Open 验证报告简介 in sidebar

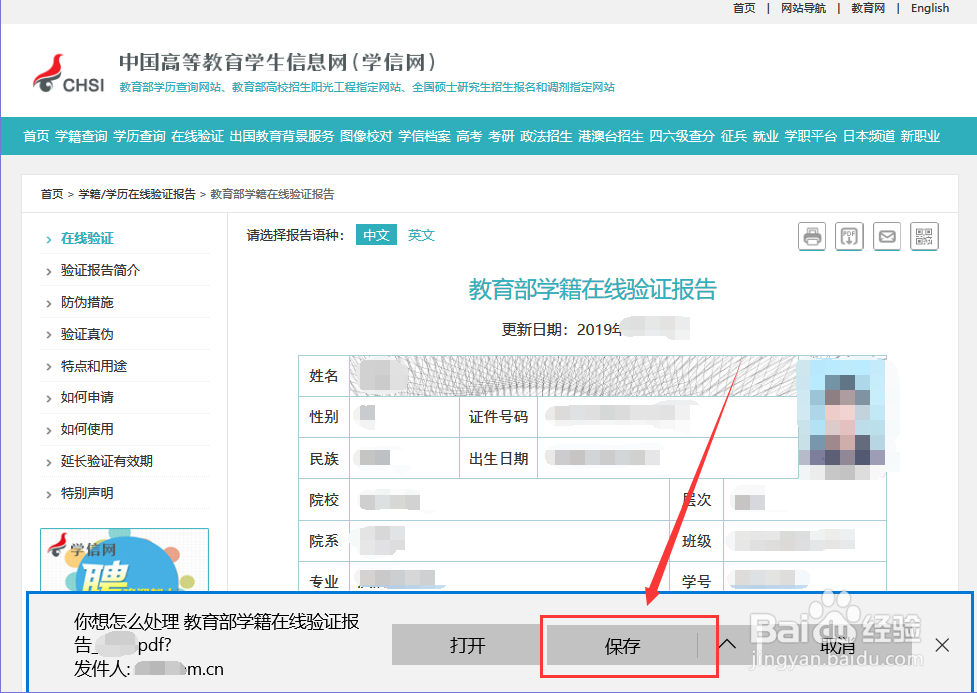100,270
